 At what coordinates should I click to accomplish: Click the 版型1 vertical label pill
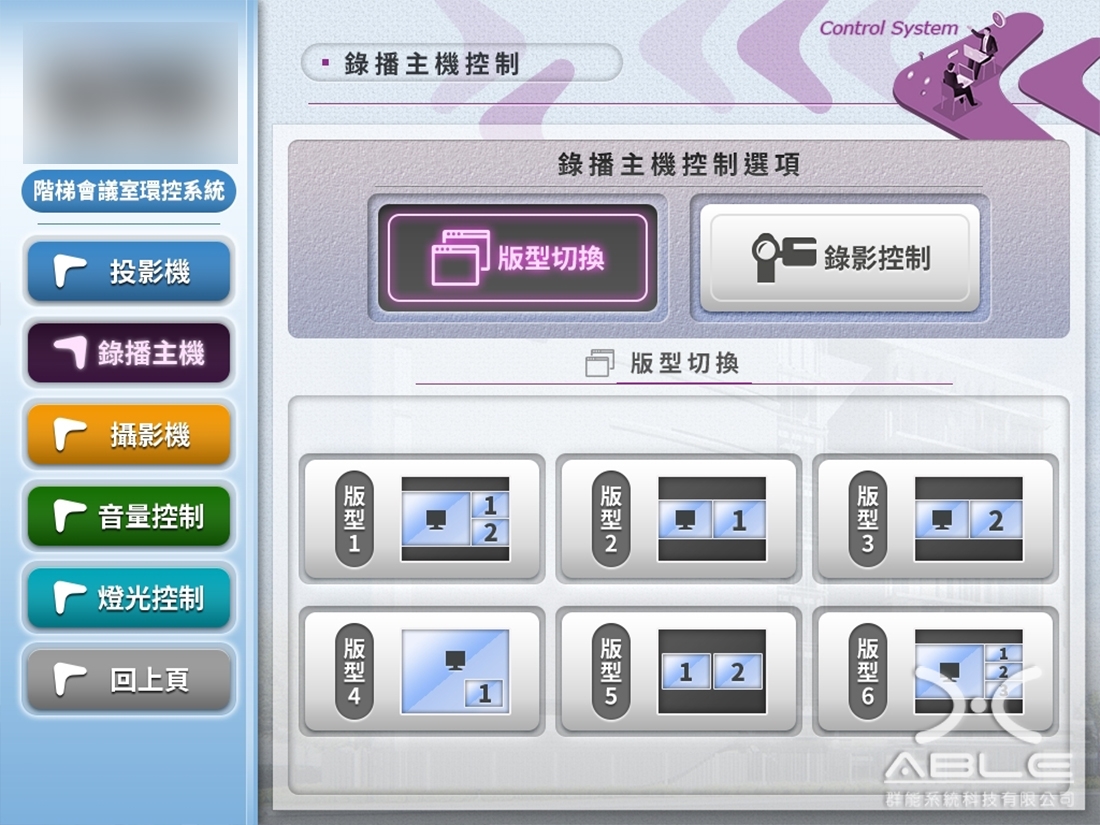click(354, 519)
